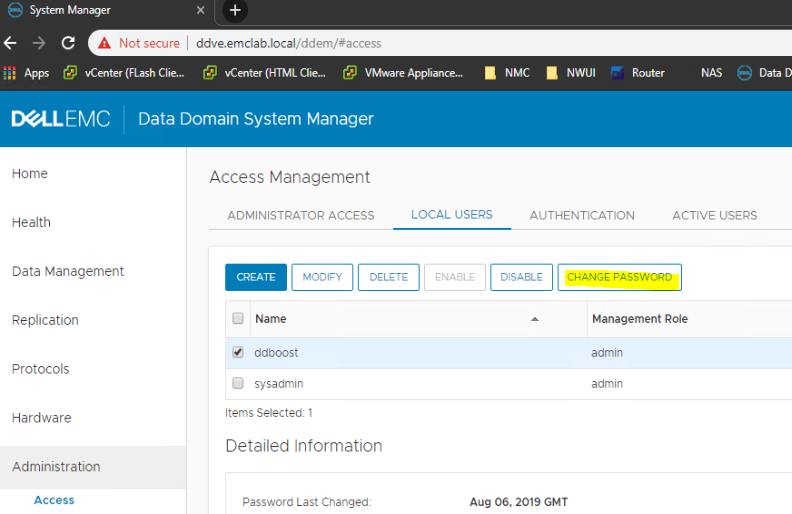Click the browser reload icon
Screen dimensions: 792x514
(68, 43)
